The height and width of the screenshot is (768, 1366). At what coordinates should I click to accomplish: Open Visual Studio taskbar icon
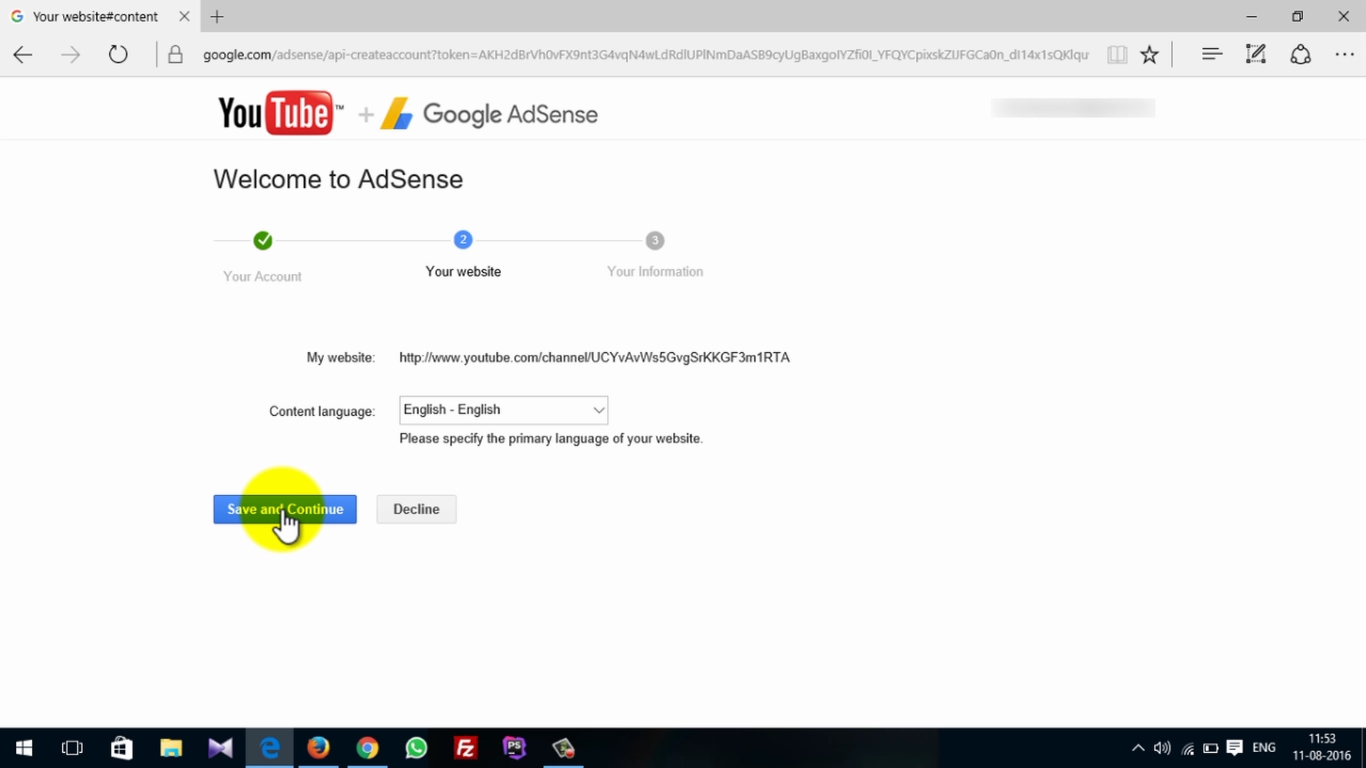click(220, 748)
